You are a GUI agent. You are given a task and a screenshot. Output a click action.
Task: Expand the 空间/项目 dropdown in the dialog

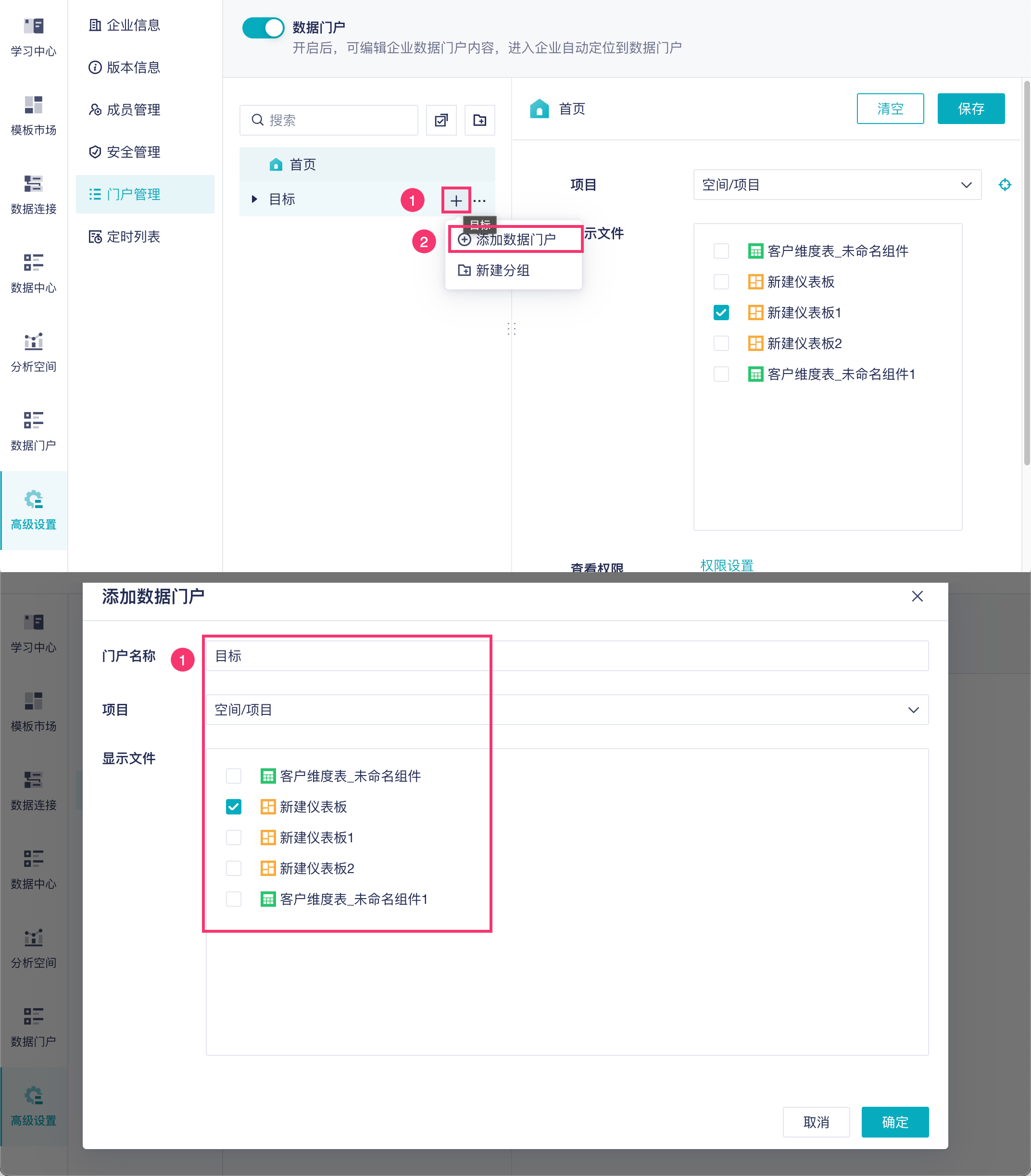pos(566,709)
